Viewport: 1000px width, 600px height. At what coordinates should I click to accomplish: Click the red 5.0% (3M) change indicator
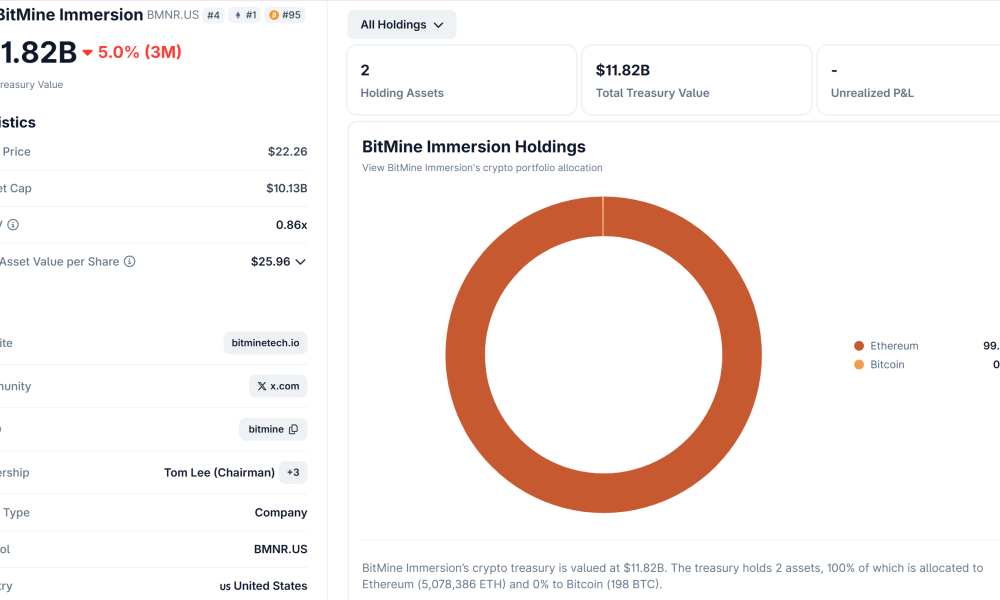point(133,52)
